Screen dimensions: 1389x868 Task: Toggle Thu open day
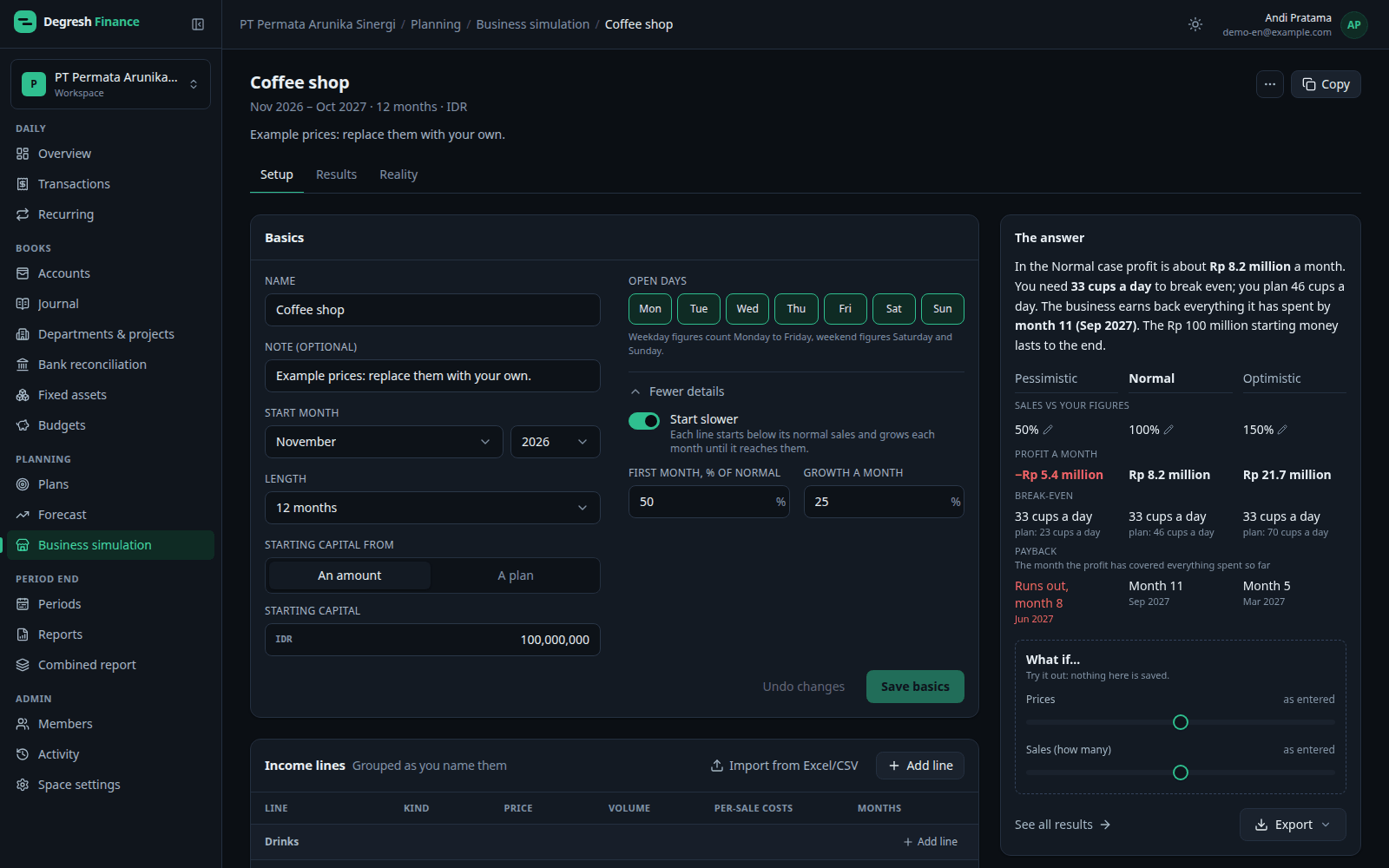pyautogui.click(x=796, y=309)
